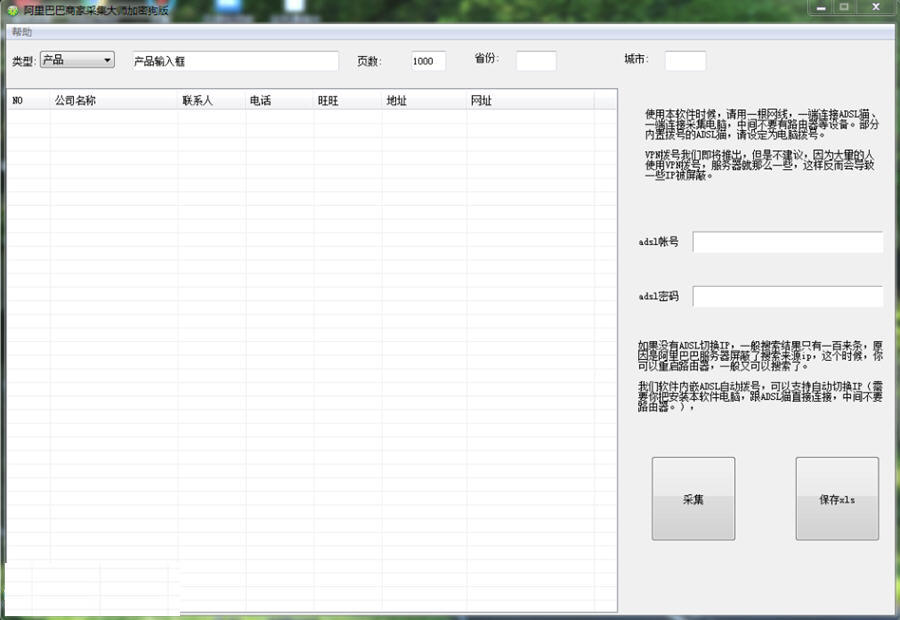Image resolution: width=900 pixels, height=620 pixels.
Task: Click the 我们软件内嵌ADSL自动拨号 paragraph
Action: (x=760, y=396)
